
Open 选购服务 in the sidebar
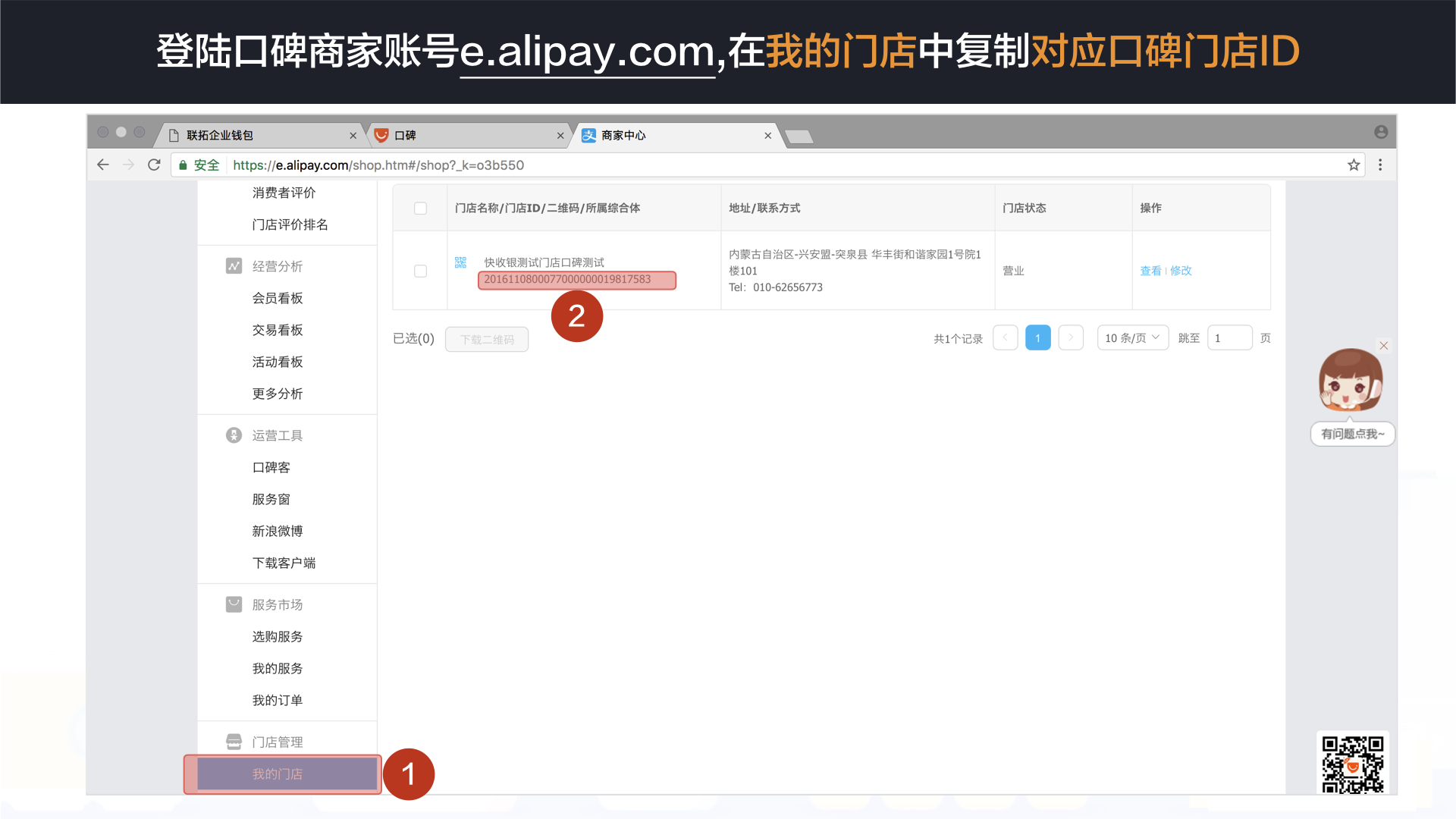pyautogui.click(x=278, y=636)
